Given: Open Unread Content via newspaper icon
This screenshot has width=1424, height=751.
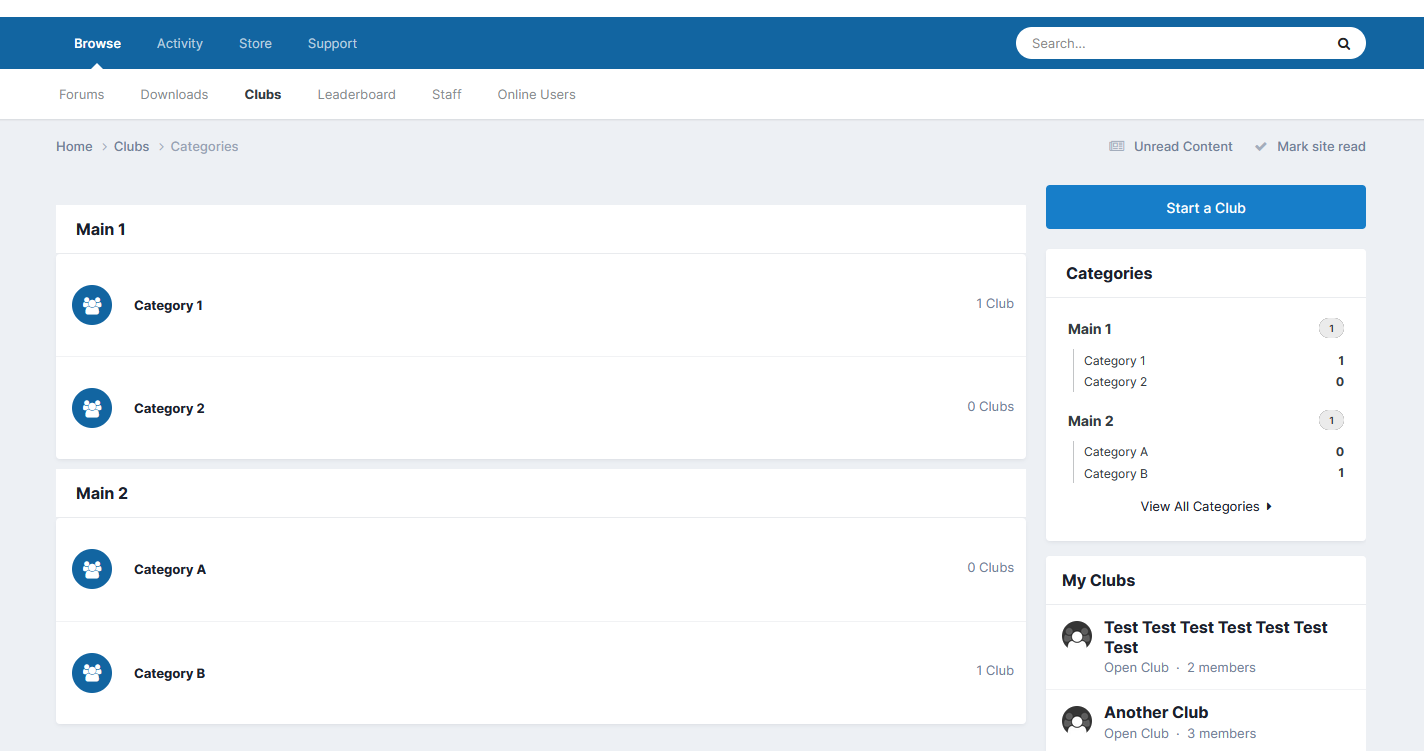Looking at the screenshot, I should (x=1117, y=146).
